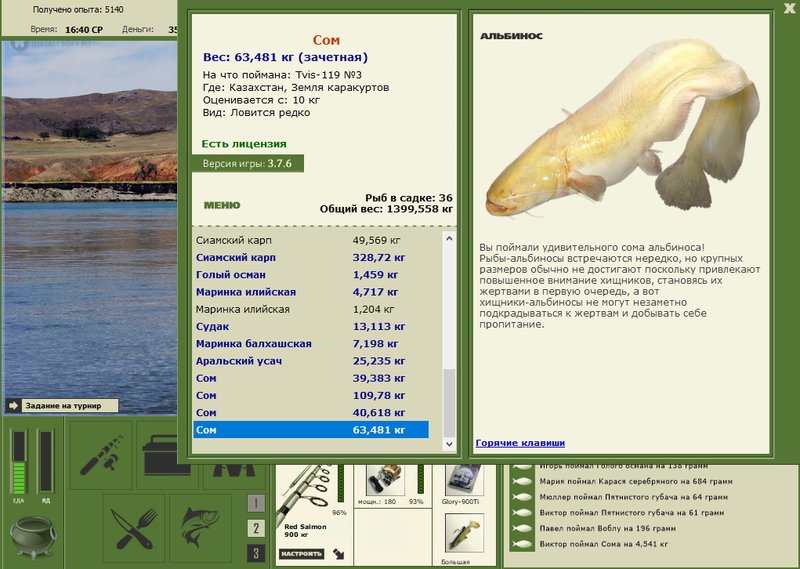Click the Вес: 63,481 кг (зачетная) text

[x=285, y=57]
